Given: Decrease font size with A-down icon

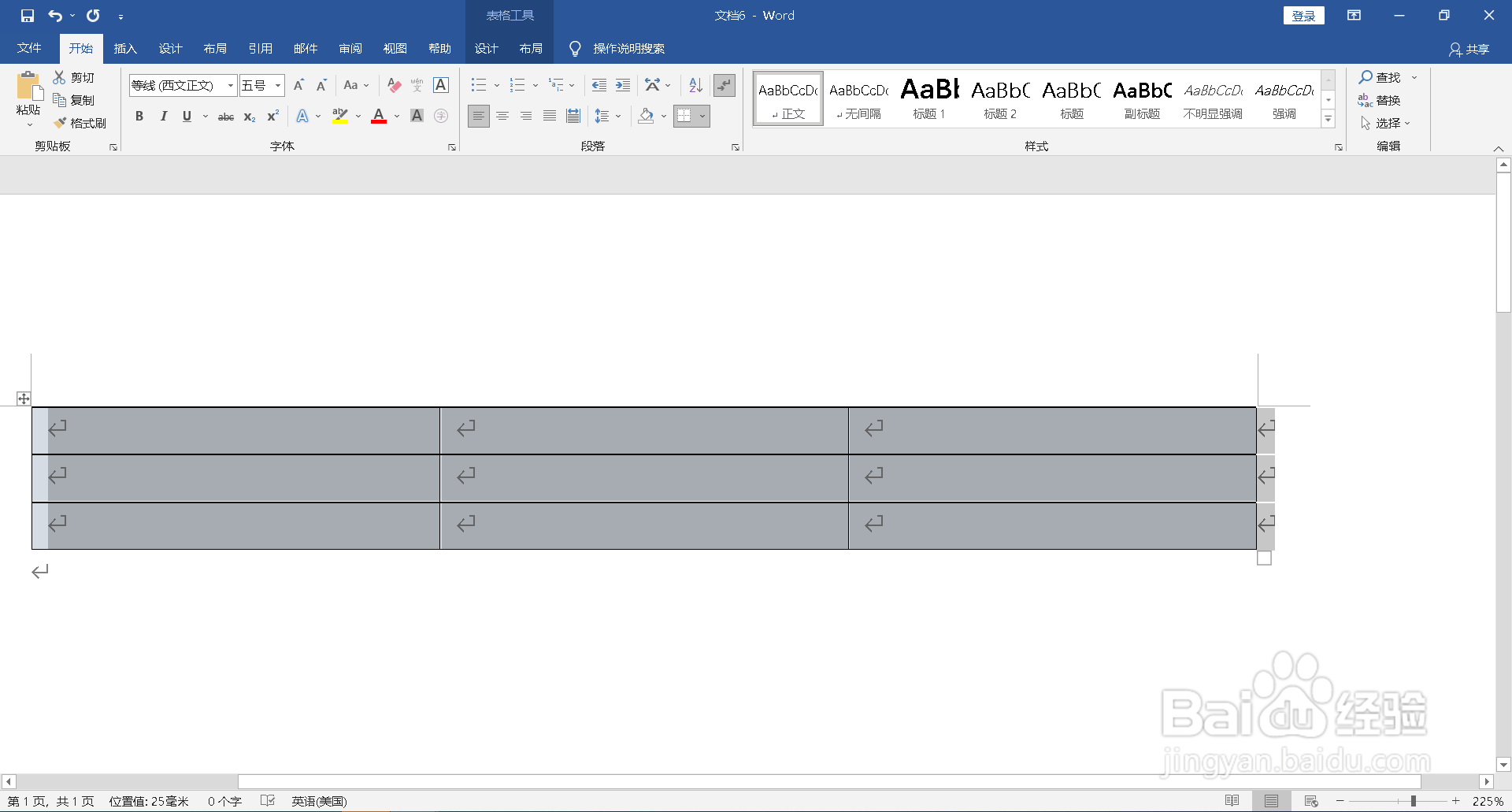Looking at the screenshot, I should pos(321,85).
